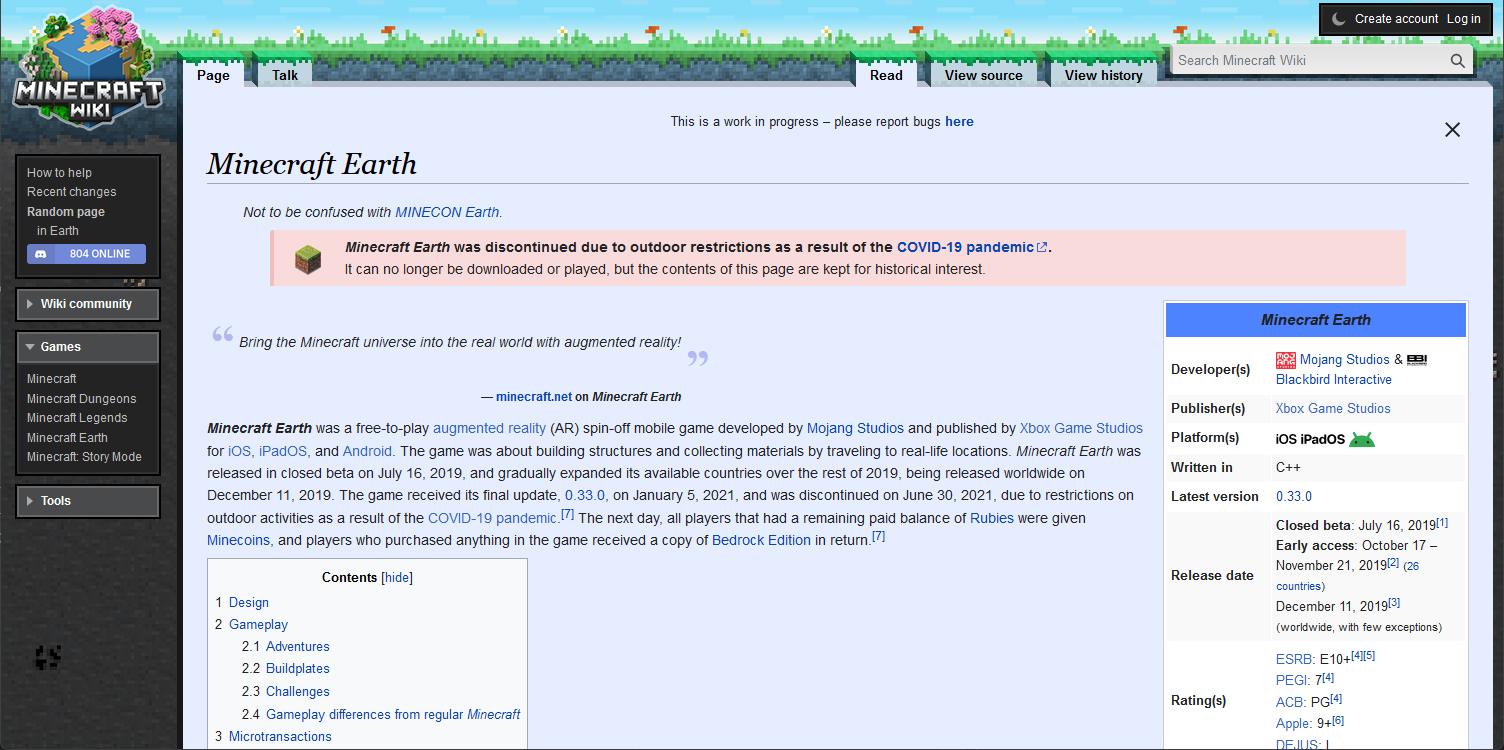Open Blackbird Interactive infobox link
Image resolution: width=1504 pixels, height=750 pixels.
[x=1334, y=380]
